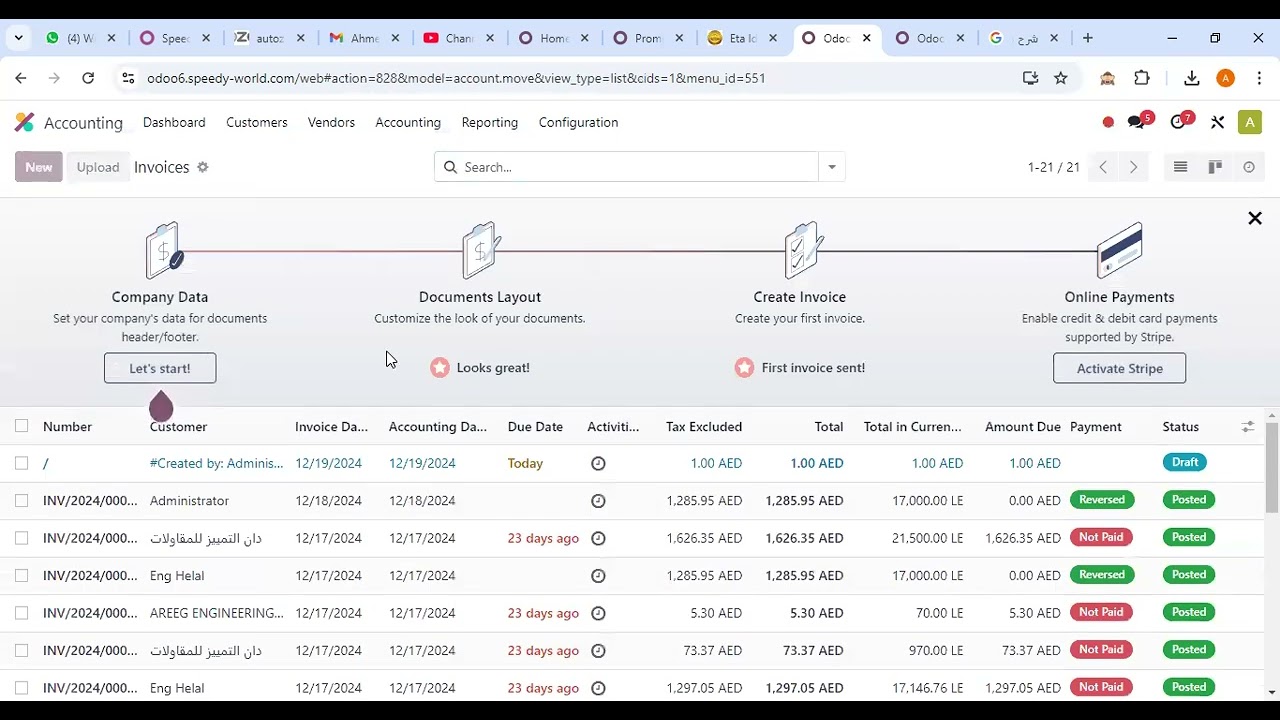This screenshot has height=720, width=1280.
Task: Bookmark this page with the star icon
Action: pyautogui.click(x=1061, y=78)
